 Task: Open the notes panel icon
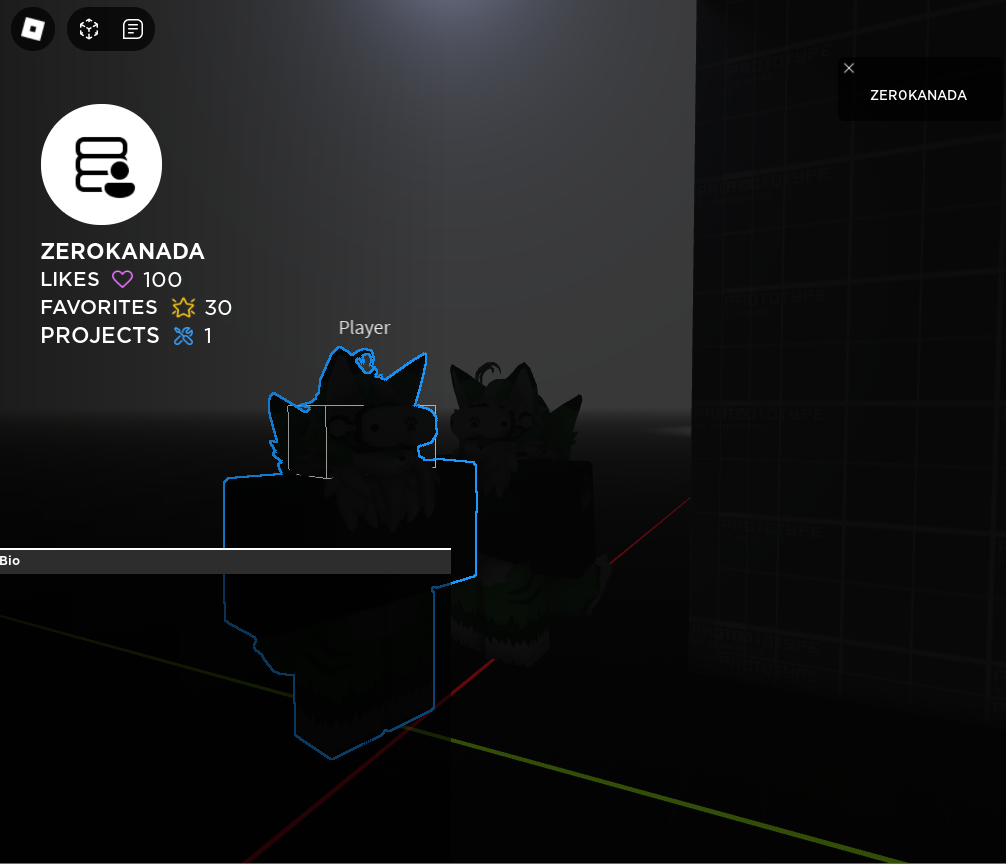[133, 29]
